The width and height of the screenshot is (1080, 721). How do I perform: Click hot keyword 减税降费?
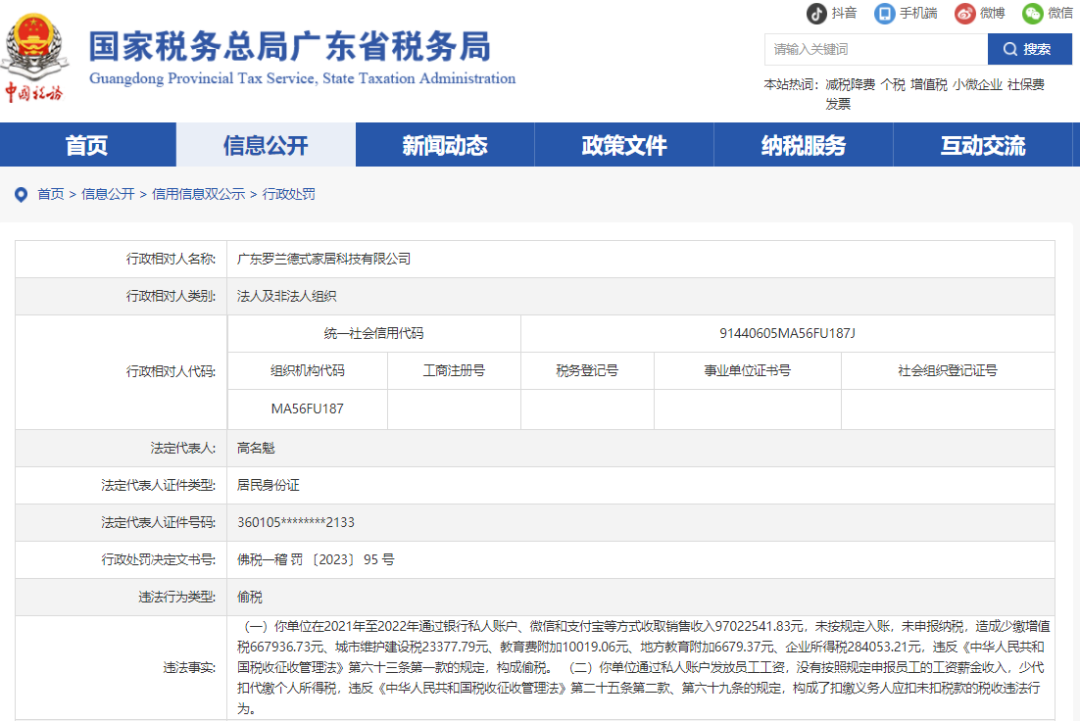pos(850,85)
